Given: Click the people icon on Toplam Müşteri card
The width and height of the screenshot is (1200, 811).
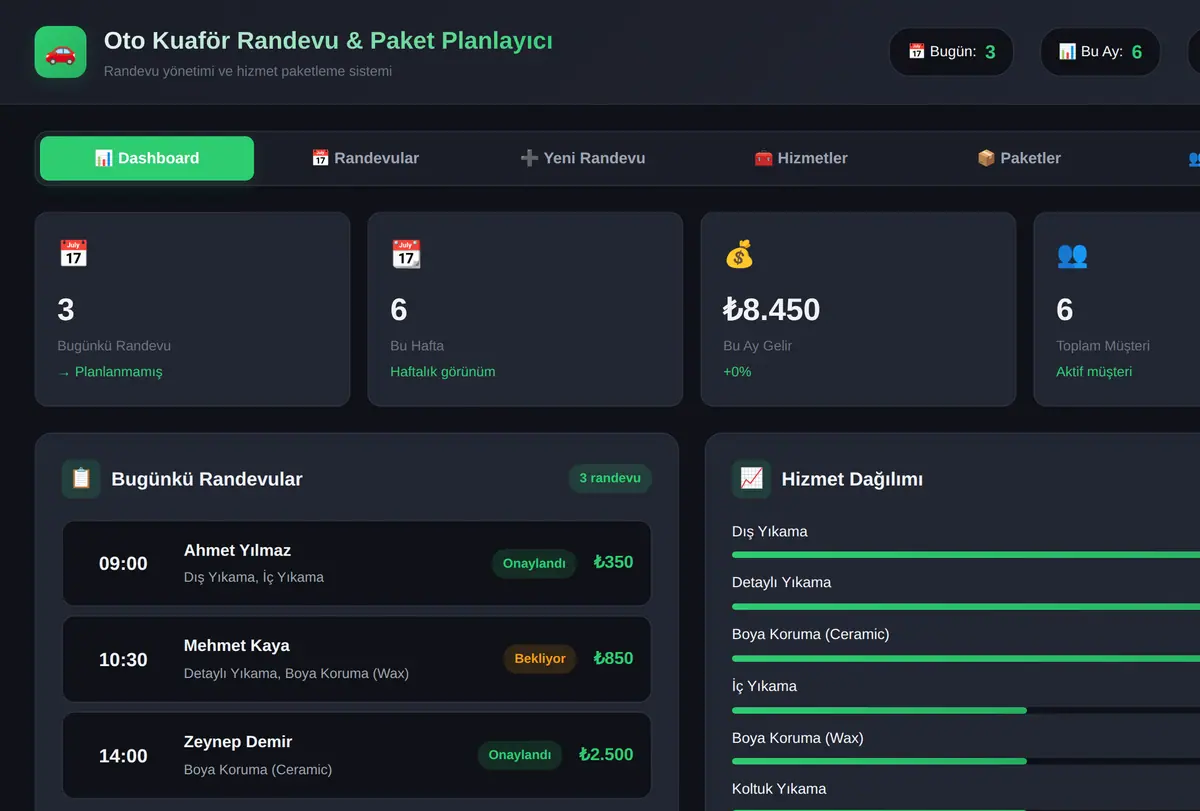Looking at the screenshot, I should [1072, 254].
